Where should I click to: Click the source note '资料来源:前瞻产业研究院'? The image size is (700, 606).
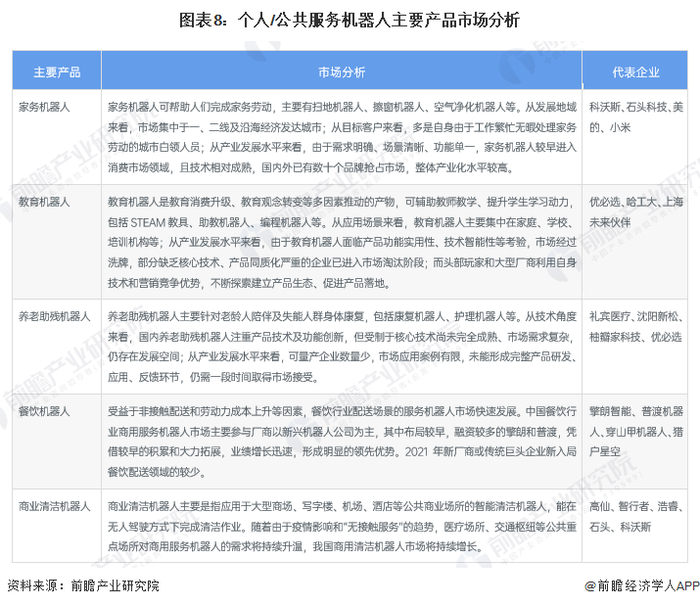click(83, 585)
